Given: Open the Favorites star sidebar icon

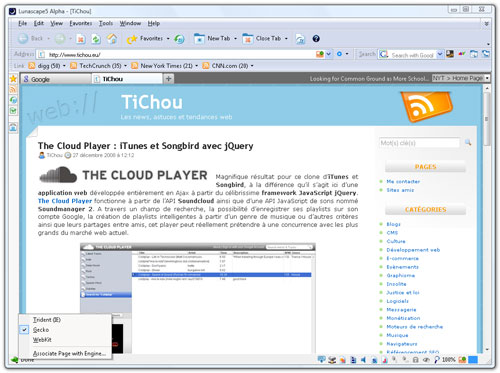Looking at the screenshot, I should 13,79.
